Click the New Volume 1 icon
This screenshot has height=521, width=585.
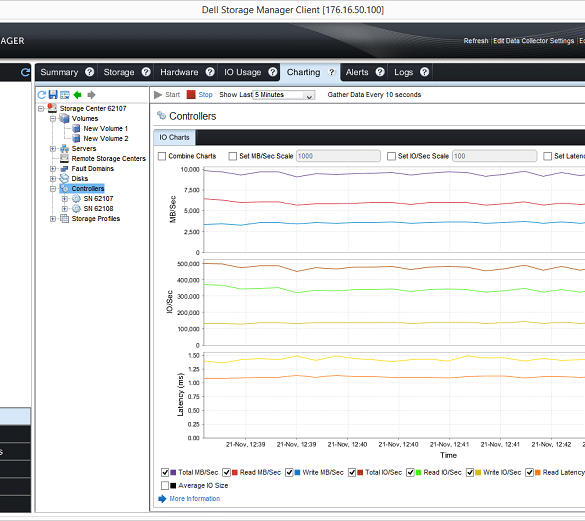point(76,128)
